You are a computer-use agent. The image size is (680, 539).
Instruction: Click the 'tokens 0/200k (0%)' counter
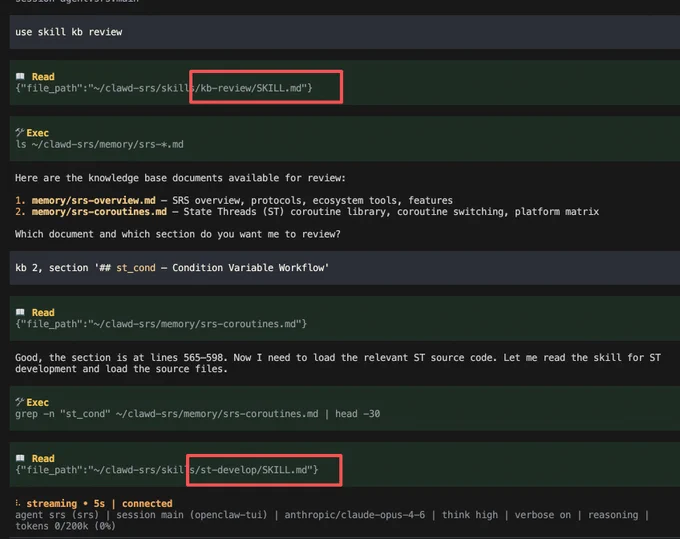pos(65,526)
